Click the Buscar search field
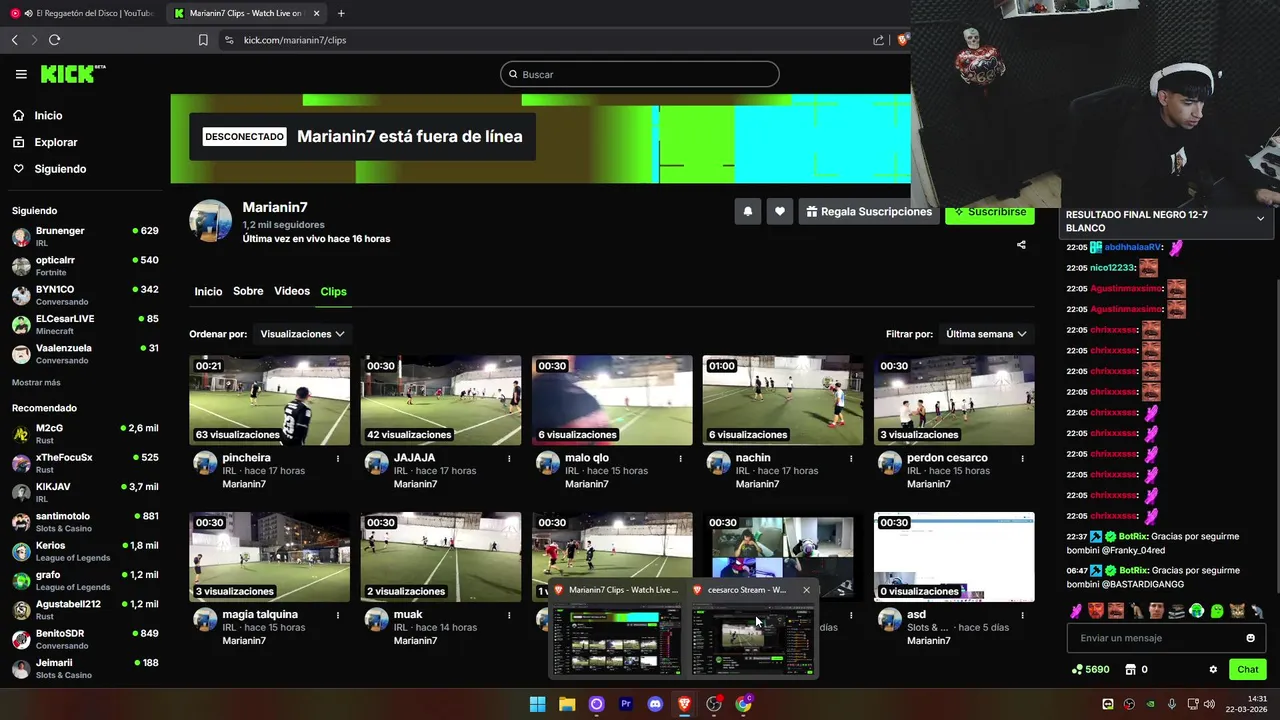This screenshot has height=720, width=1280. 640,74
